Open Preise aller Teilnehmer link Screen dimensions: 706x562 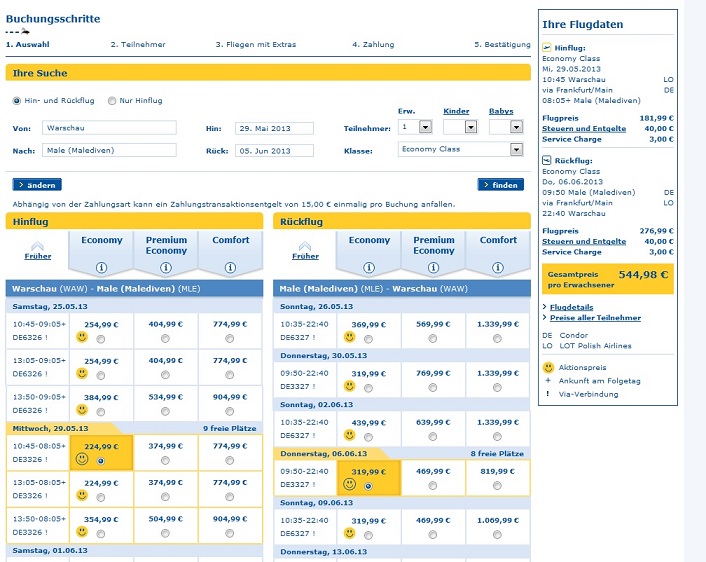click(x=595, y=317)
